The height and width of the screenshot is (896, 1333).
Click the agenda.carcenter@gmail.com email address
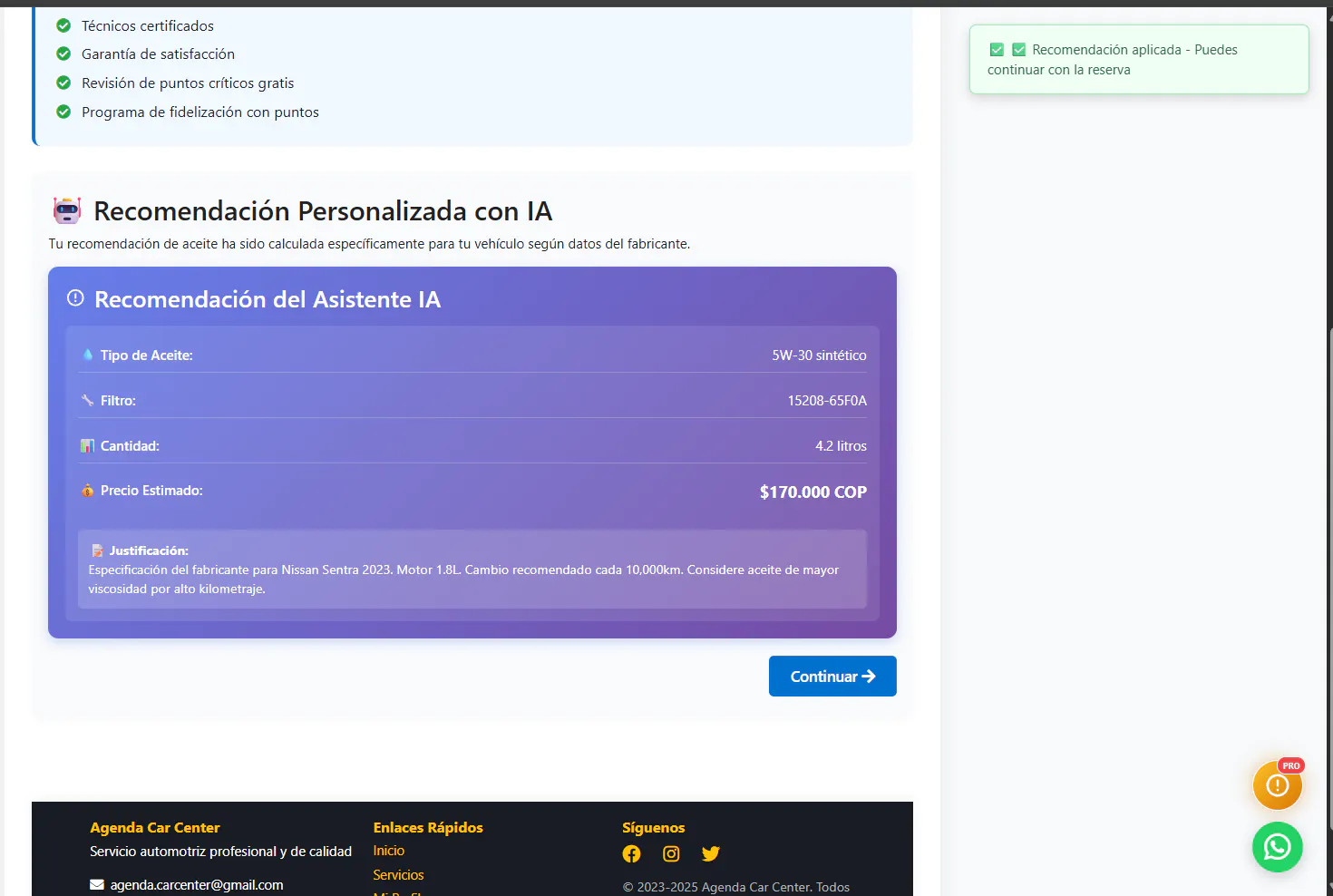tap(197, 885)
